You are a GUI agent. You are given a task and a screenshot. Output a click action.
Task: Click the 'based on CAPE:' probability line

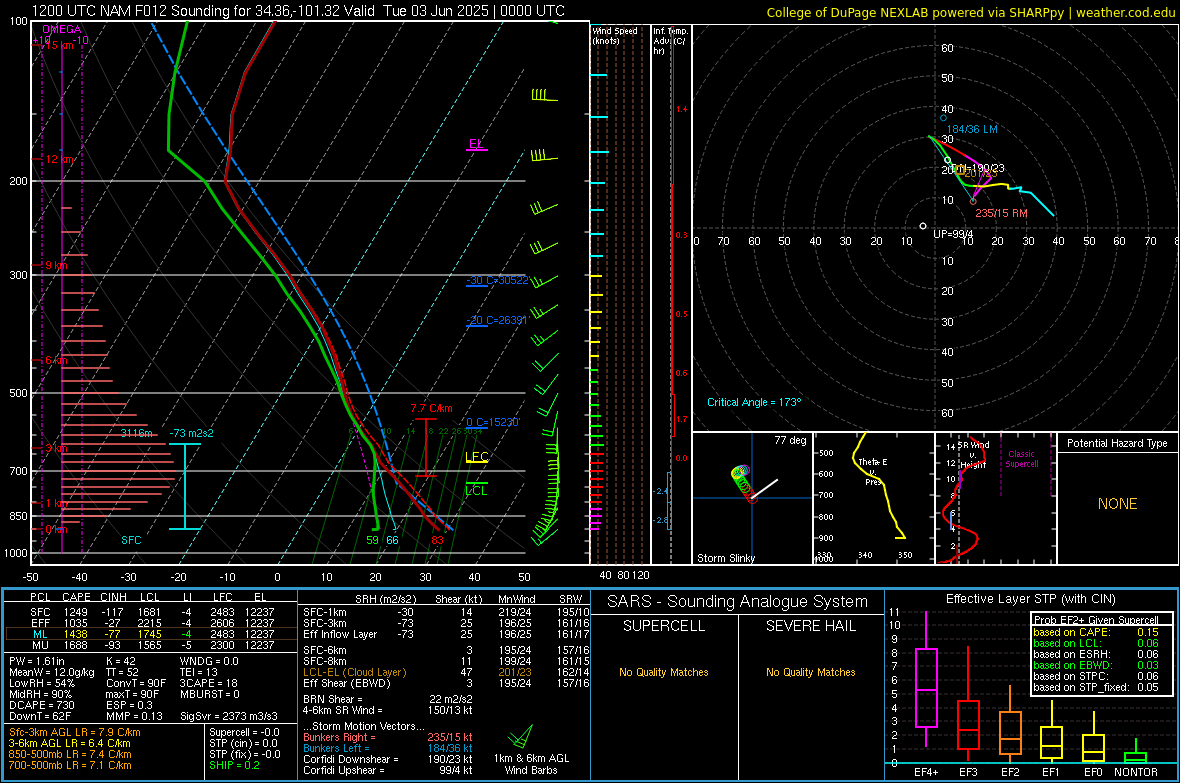click(x=1096, y=632)
